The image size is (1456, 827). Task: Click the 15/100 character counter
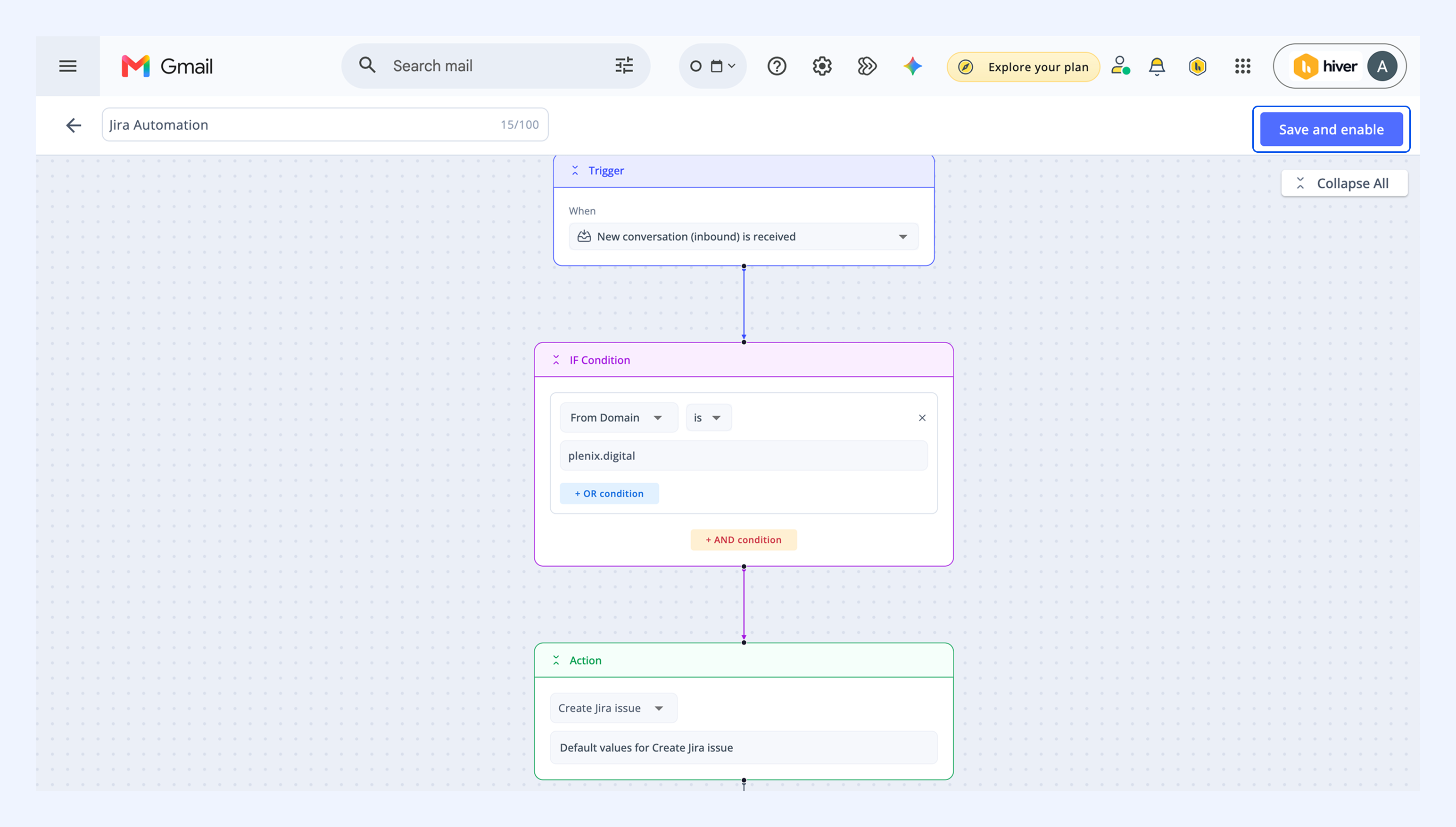click(x=519, y=124)
